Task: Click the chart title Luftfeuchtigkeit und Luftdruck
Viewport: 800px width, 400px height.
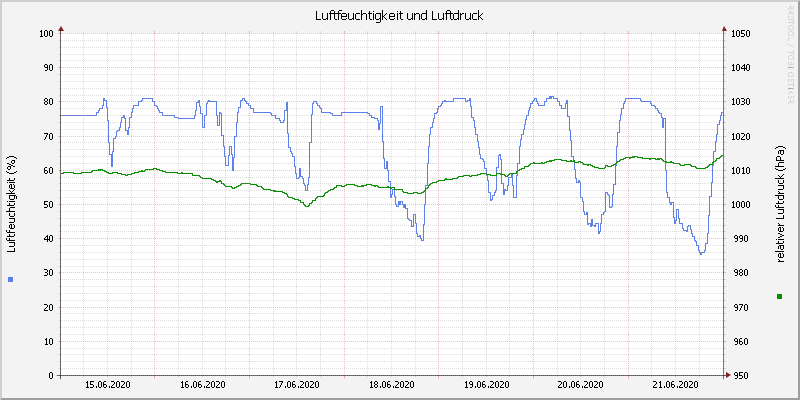Action: click(x=399, y=16)
